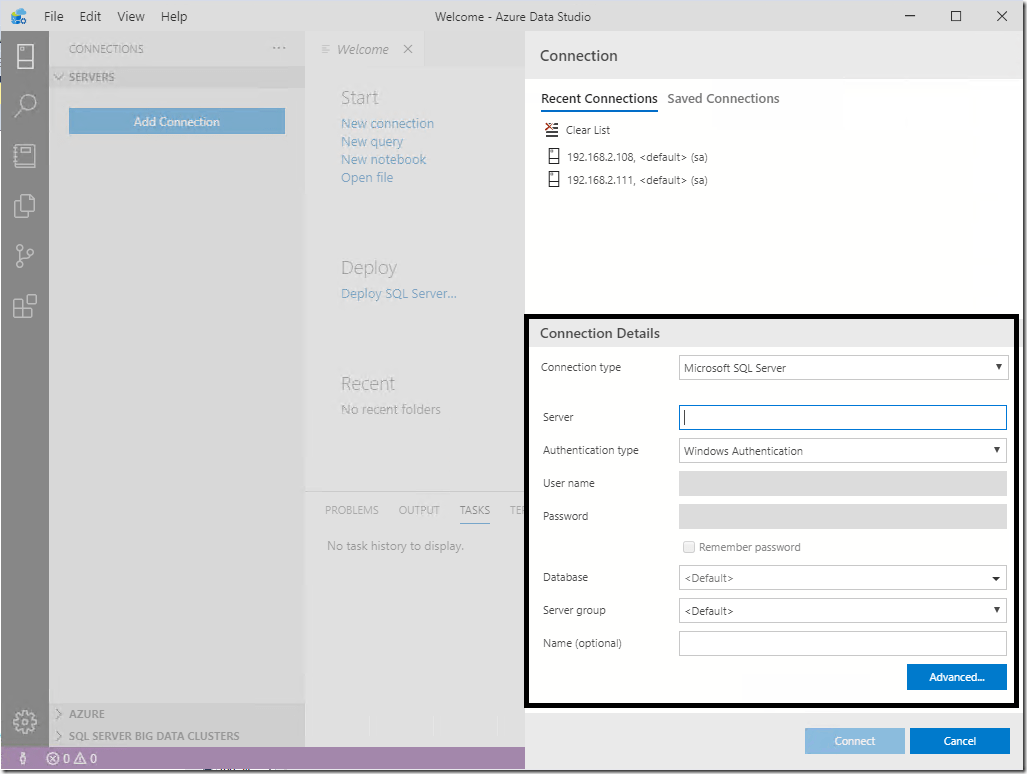The height and width of the screenshot is (774, 1027).
Task: Click the Advanced... button
Action: click(956, 677)
